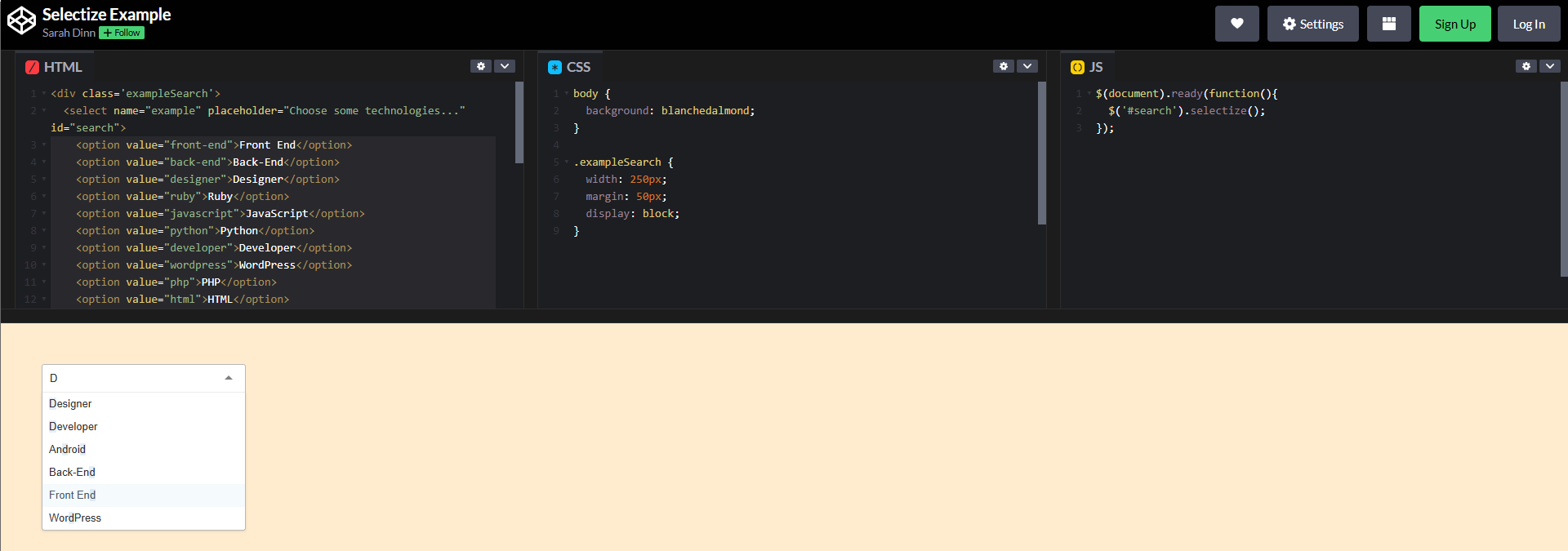Select the CSS editor tab

click(570, 67)
